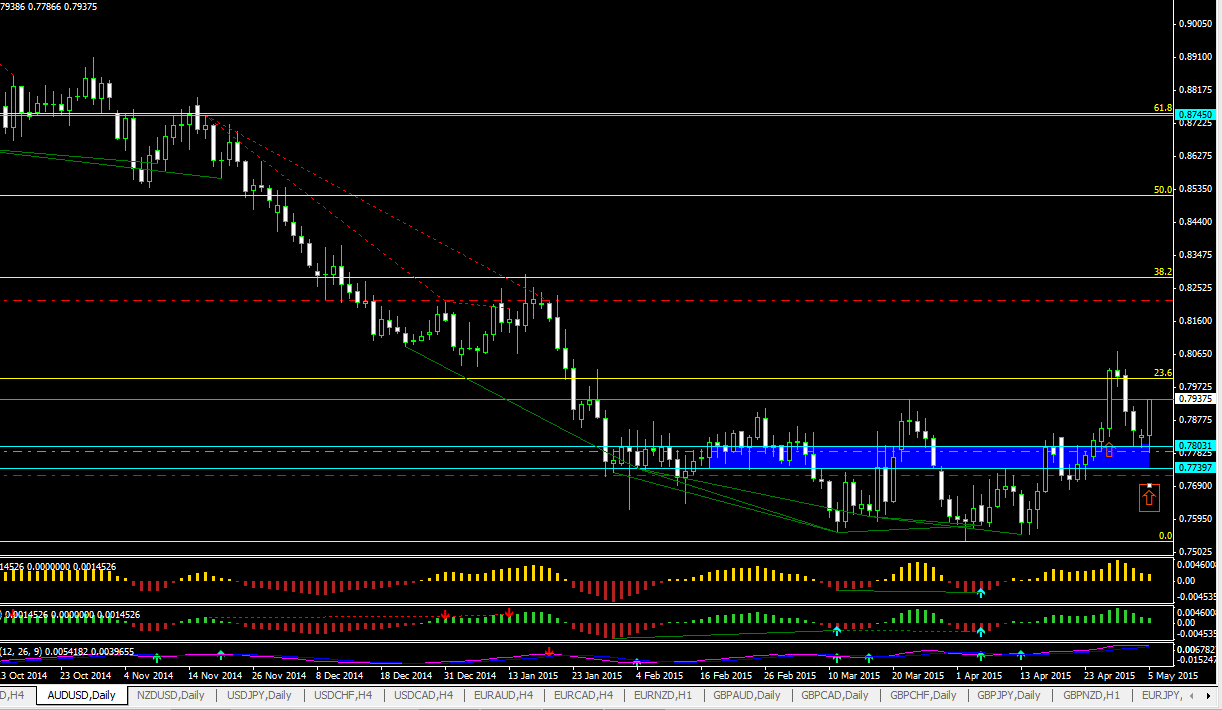
Task: Click the 38.2 Fibonacci level label
Action: [x=1162, y=271]
